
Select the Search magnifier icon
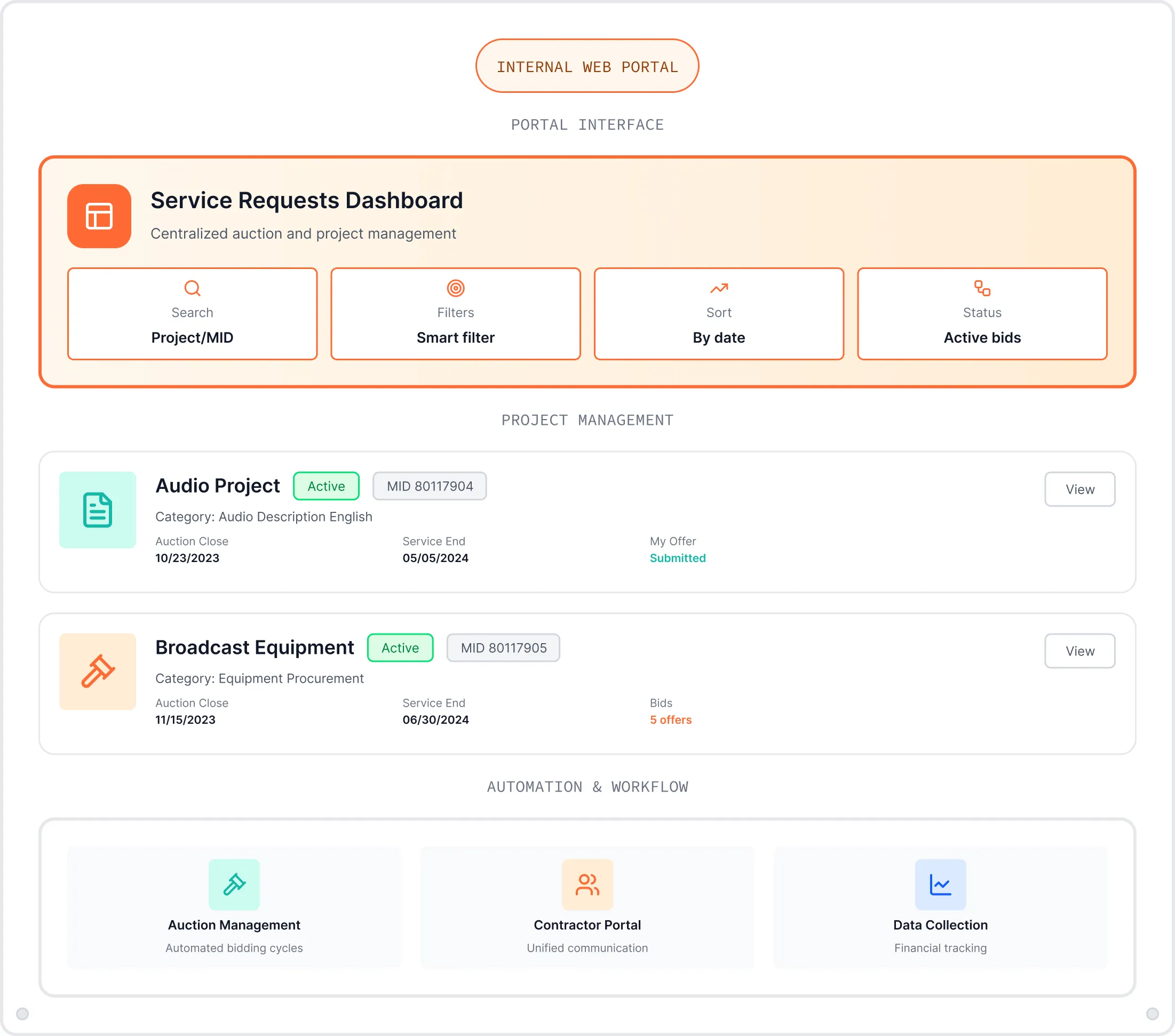[x=192, y=288]
